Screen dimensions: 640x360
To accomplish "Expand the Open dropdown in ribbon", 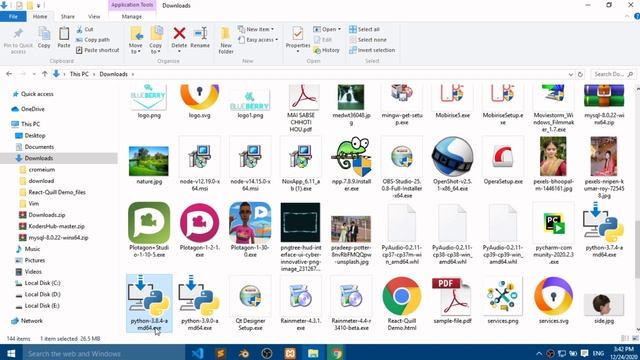I will (x=327, y=29).
